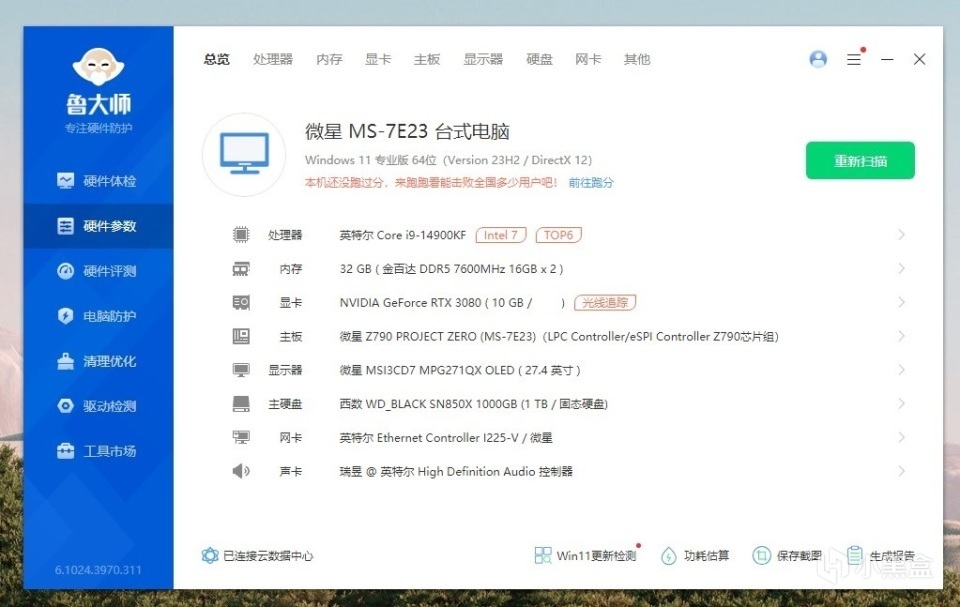Image resolution: width=960 pixels, height=607 pixels.
Task: Click High Definition Audio text
Action: tap(456, 471)
